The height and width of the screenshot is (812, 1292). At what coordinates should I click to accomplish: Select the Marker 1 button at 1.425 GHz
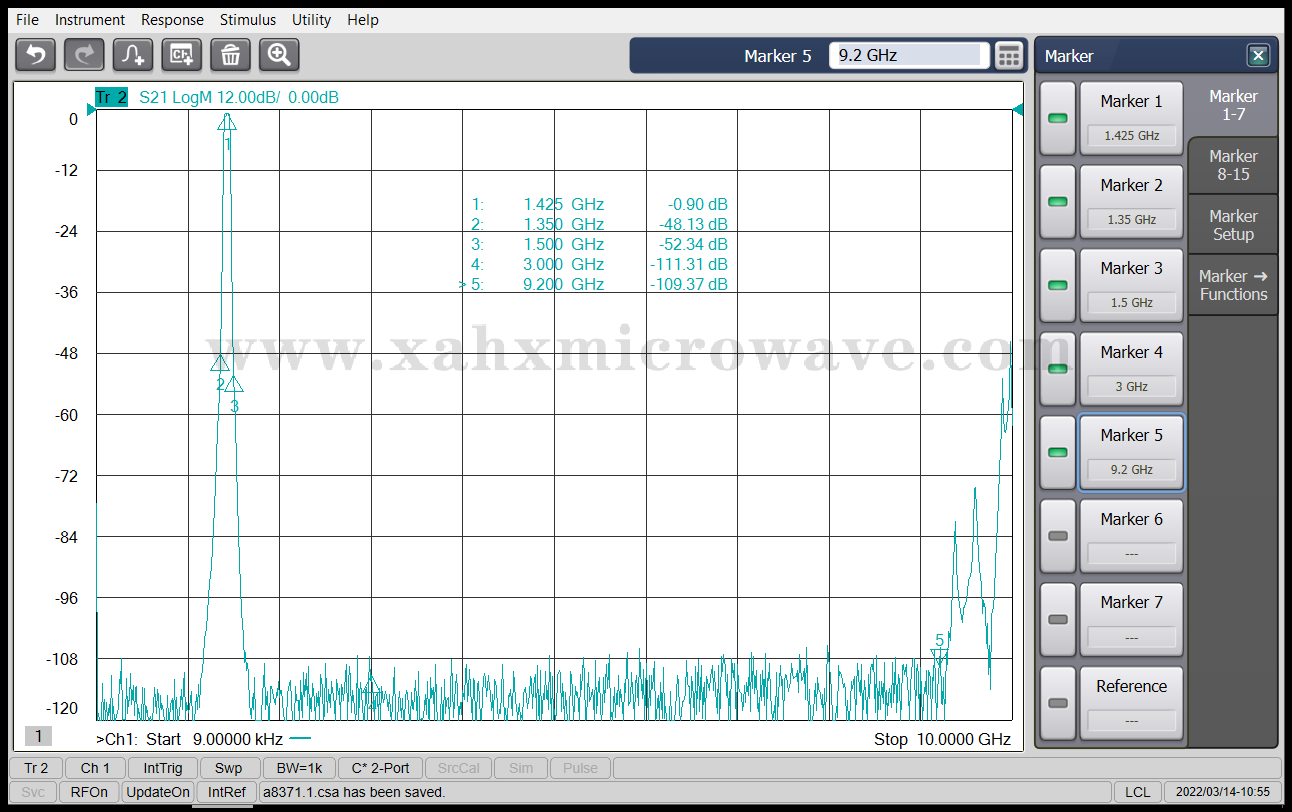[x=1131, y=118]
